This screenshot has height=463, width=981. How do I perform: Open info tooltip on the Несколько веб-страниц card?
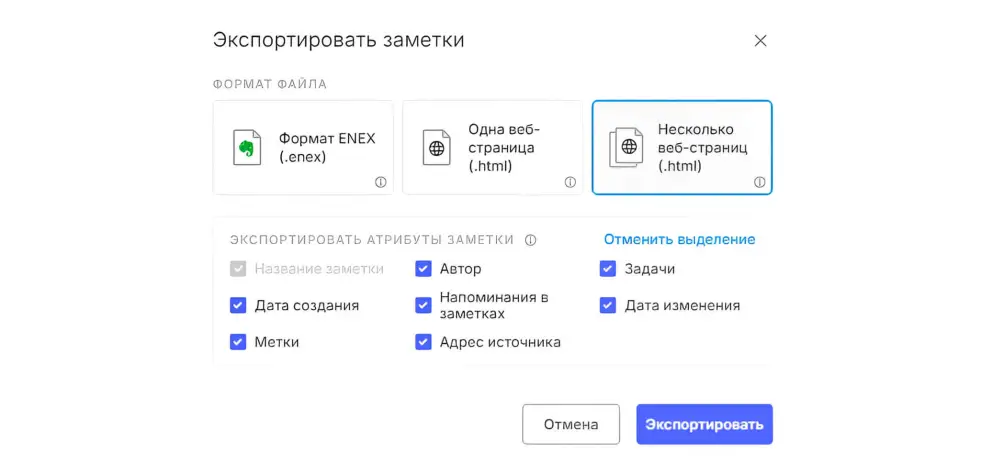click(x=759, y=182)
